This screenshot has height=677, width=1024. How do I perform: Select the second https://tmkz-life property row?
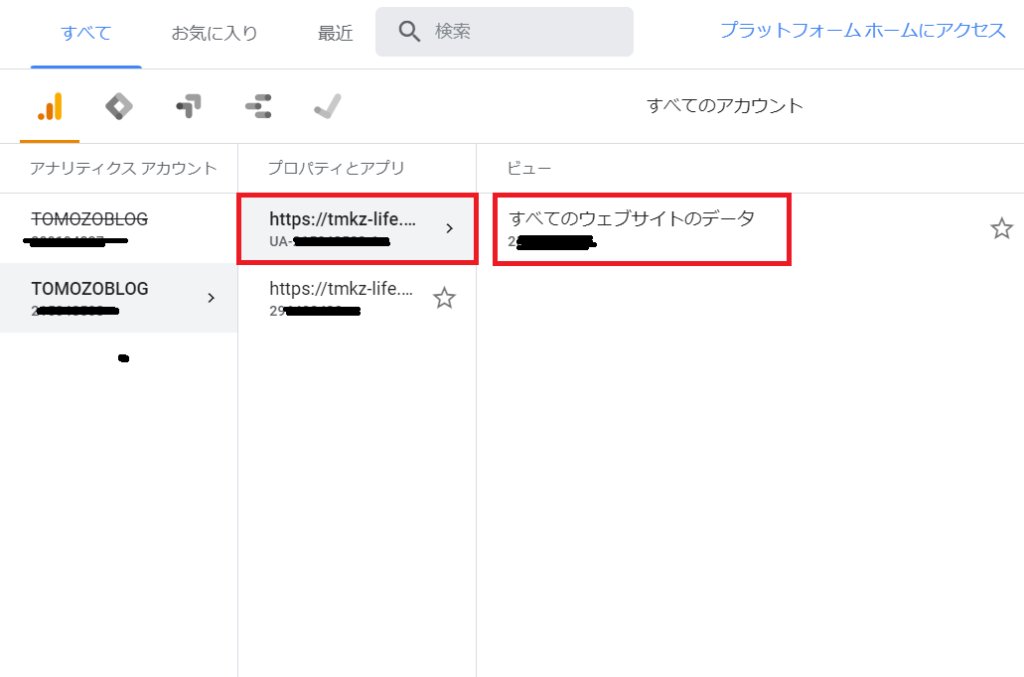tap(357, 298)
